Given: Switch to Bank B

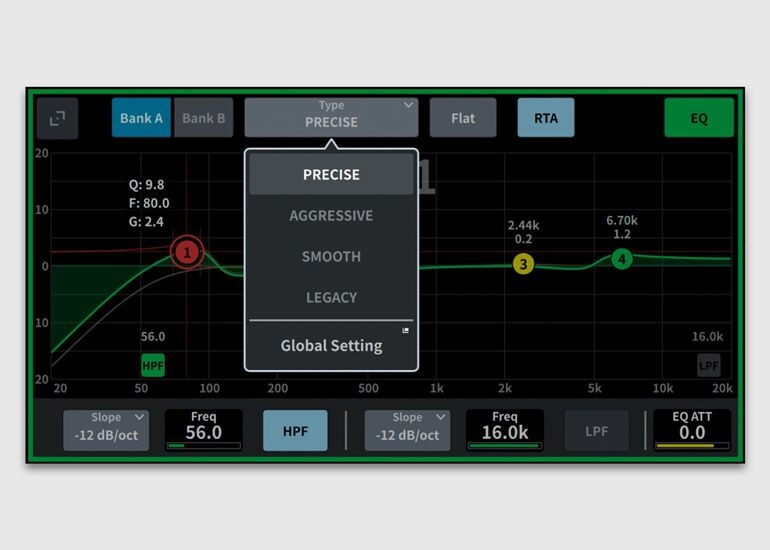Looking at the screenshot, I should pyautogui.click(x=203, y=118).
